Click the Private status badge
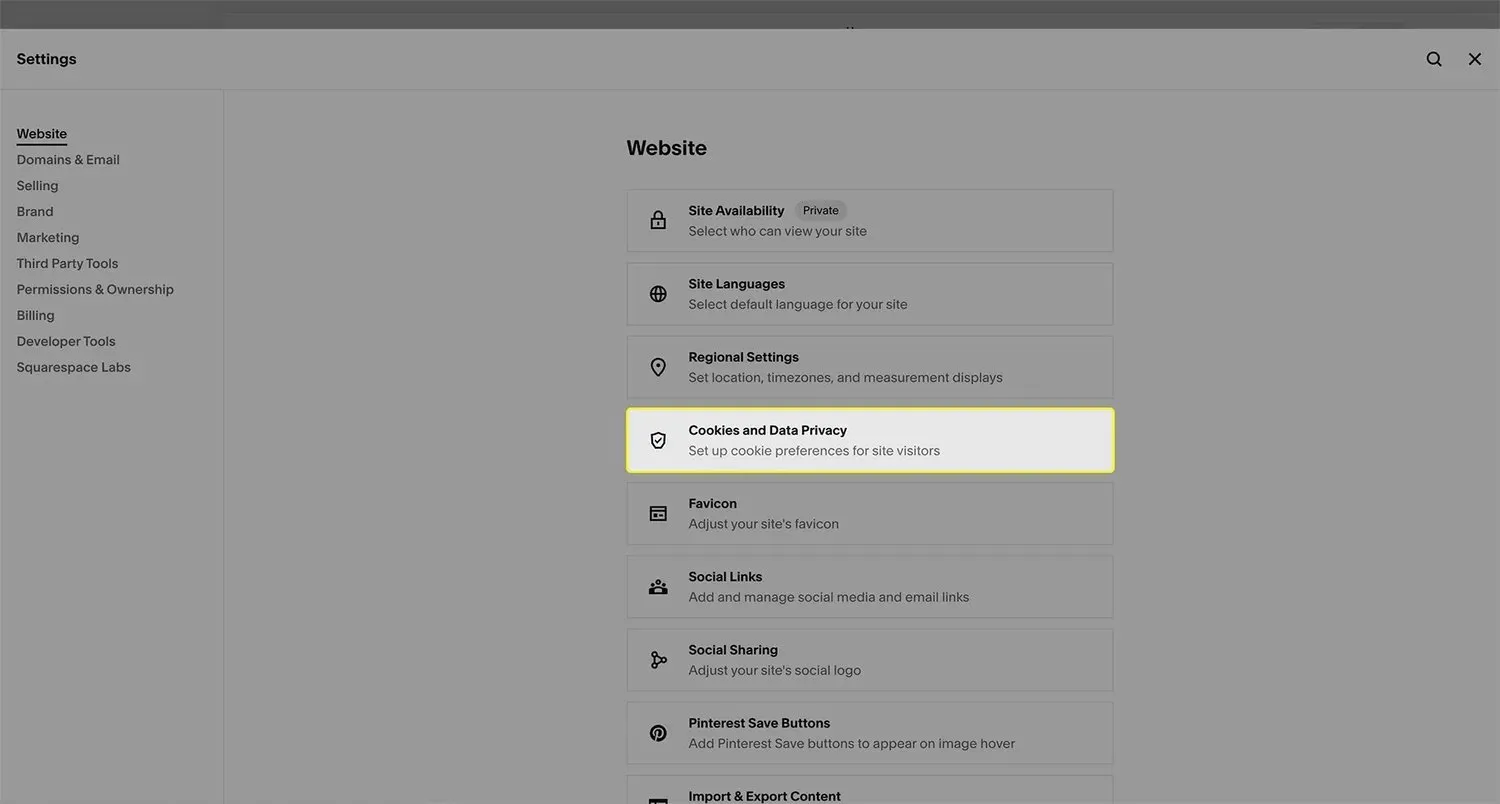This screenshot has width=1500, height=804. coord(821,211)
